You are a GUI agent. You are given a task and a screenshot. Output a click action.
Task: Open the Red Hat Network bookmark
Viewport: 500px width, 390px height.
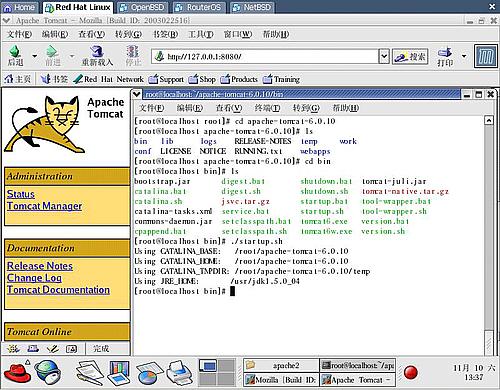pyautogui.click(x=109, y=79)
